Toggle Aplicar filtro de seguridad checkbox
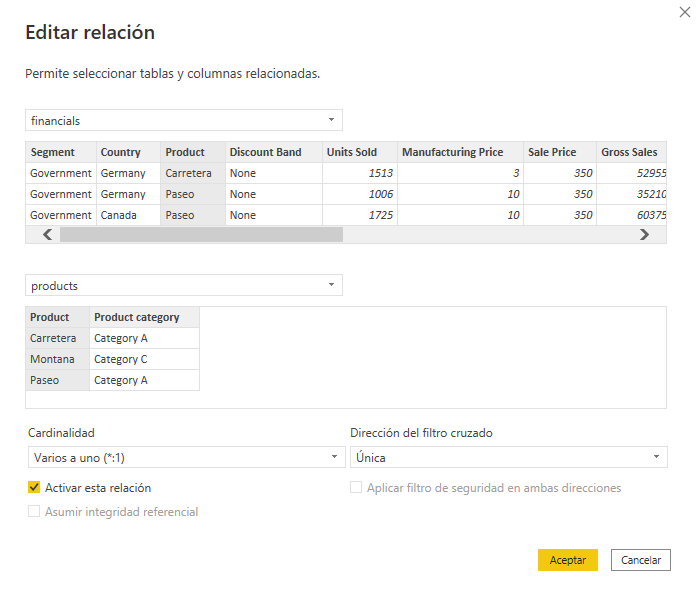Screen dimensions: 700x598 [357, 488]
